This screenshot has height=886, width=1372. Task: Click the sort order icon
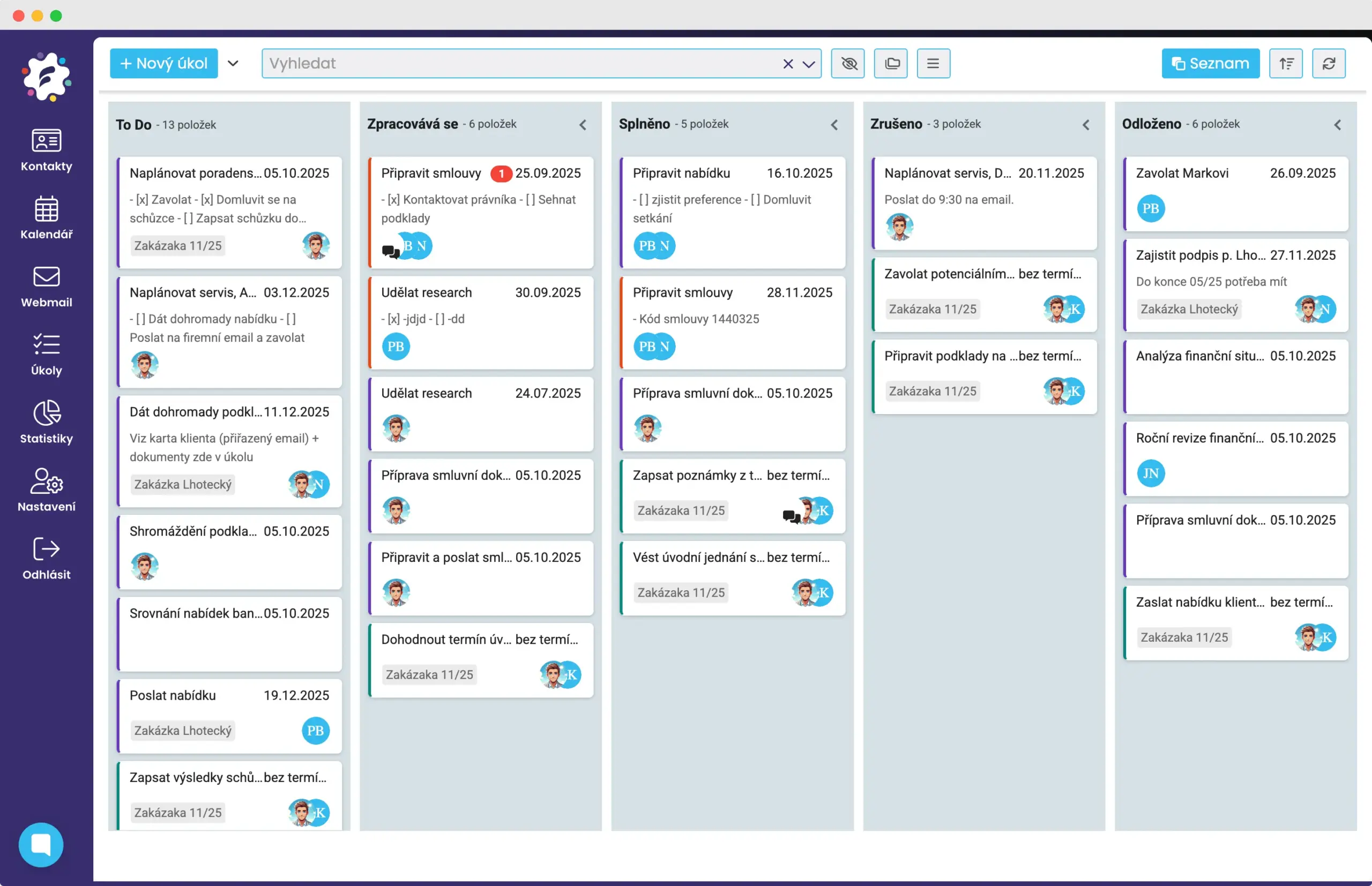pos(1286,63)
